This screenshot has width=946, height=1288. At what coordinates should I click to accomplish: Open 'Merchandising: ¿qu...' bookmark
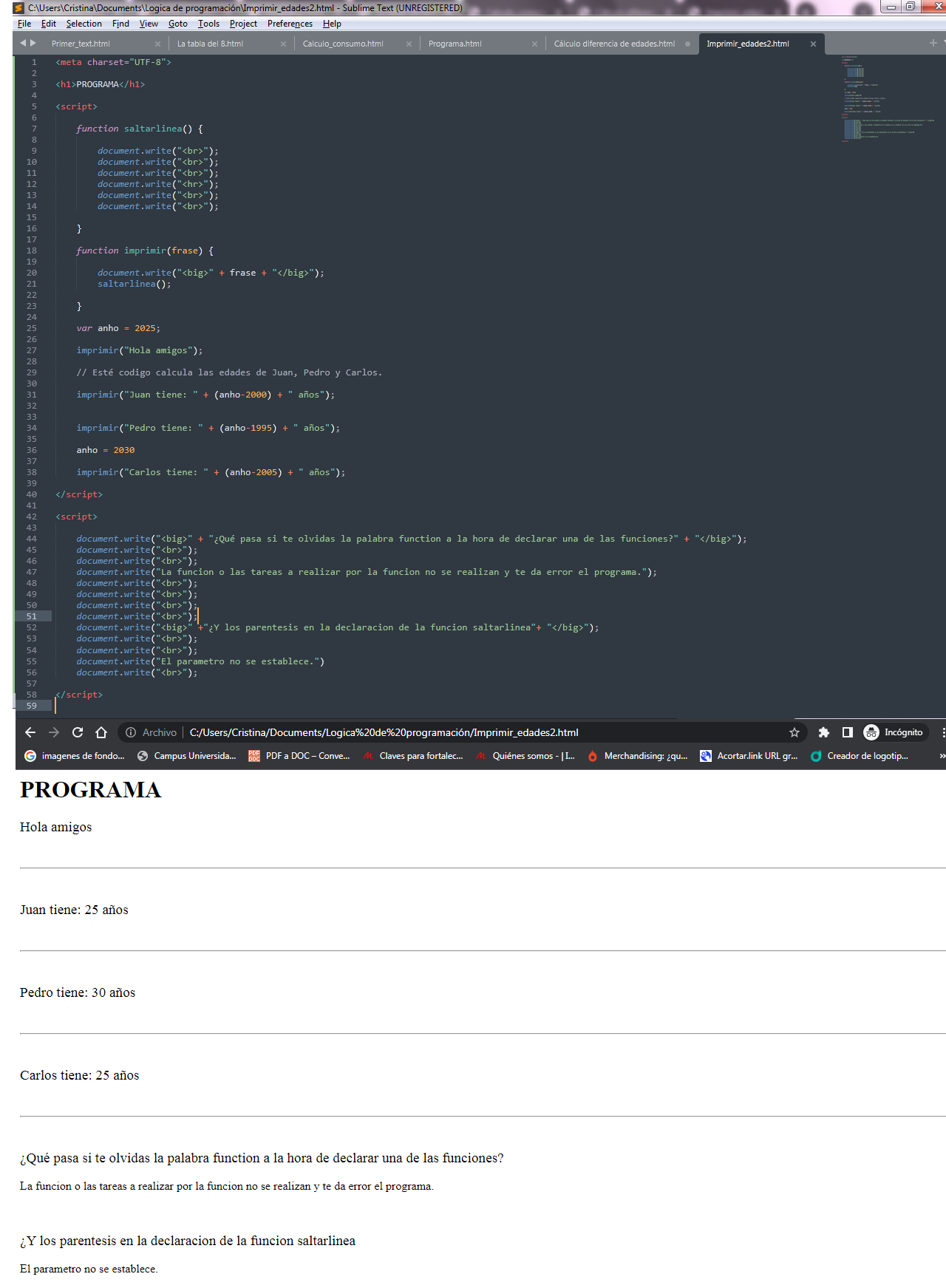tap(638, 756)
